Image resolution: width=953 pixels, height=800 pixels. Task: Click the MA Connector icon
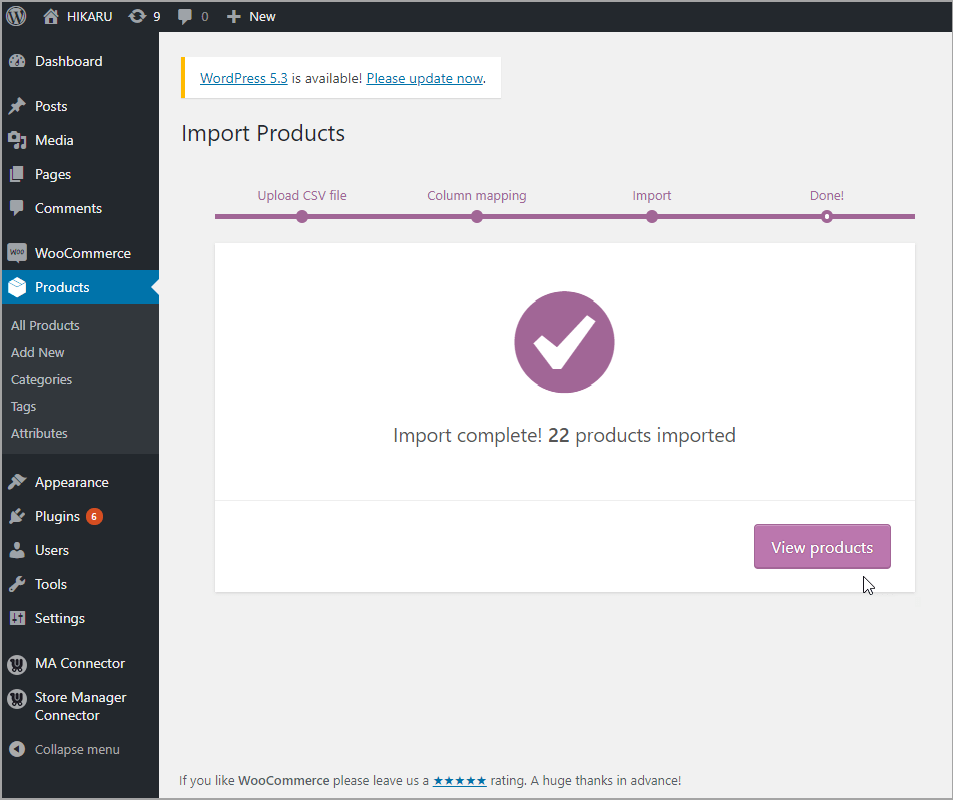coord(17,664)
